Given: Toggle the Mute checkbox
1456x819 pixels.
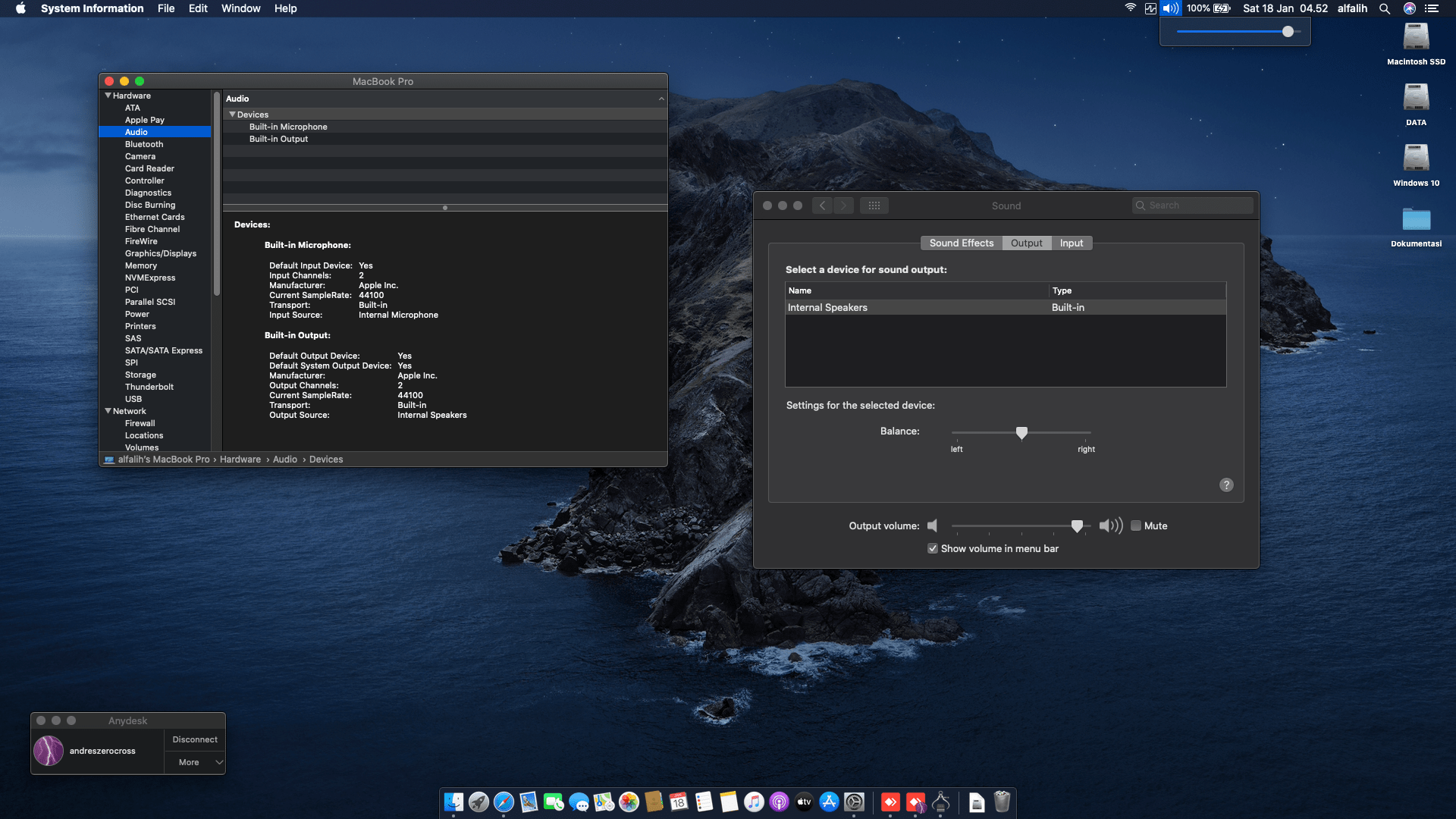Looking at the screenshot, I should 1136,526.
